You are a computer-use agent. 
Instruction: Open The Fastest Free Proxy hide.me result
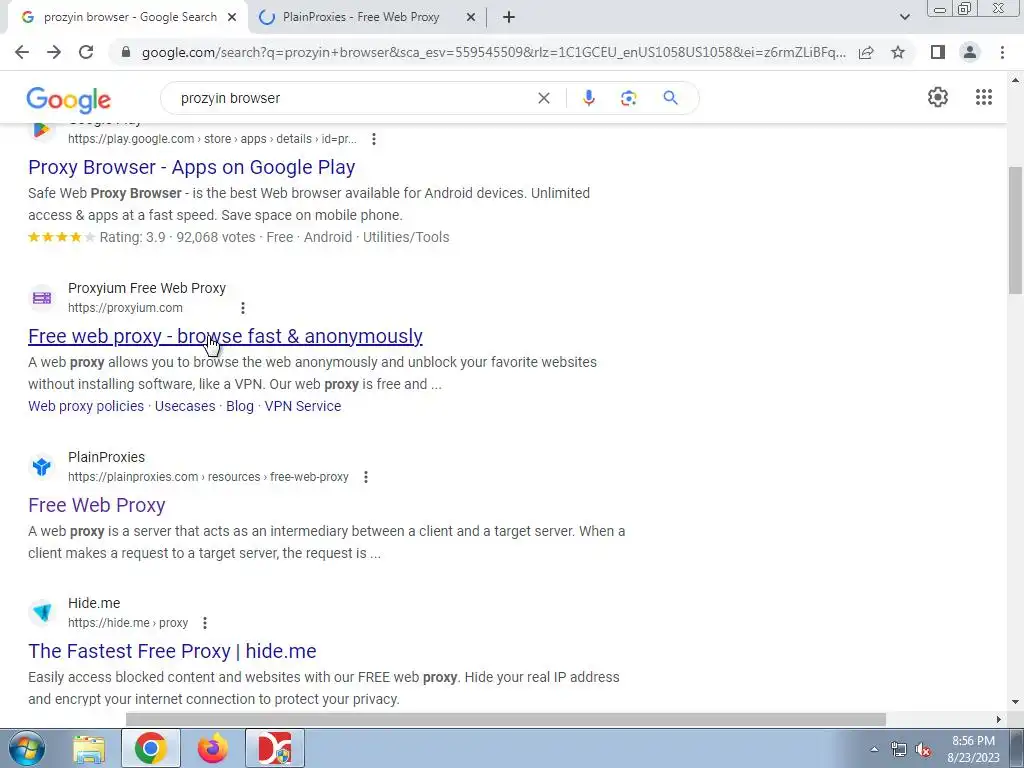tap(172, 651)
